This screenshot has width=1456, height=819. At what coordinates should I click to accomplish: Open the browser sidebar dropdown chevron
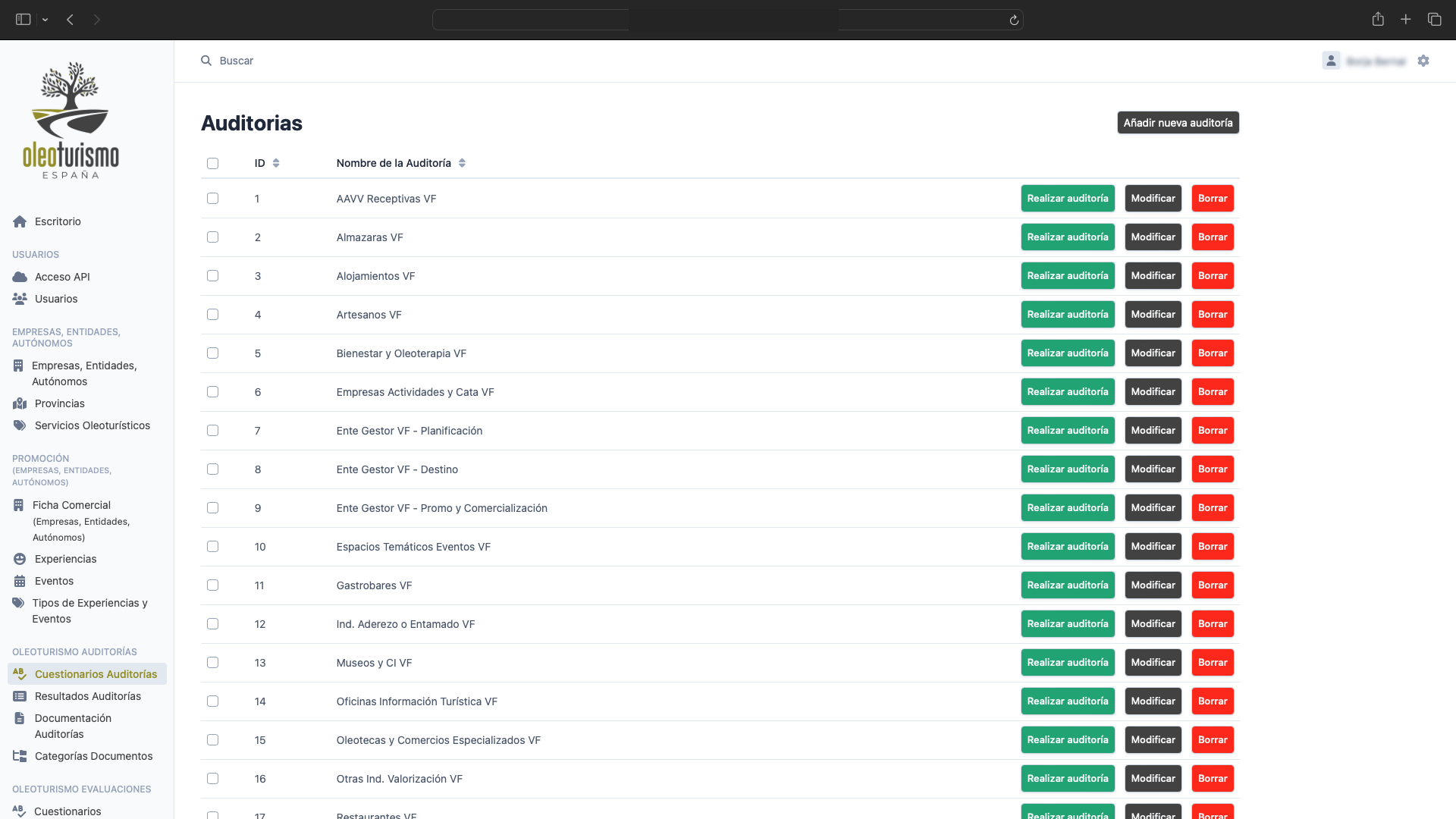[45, 20]
